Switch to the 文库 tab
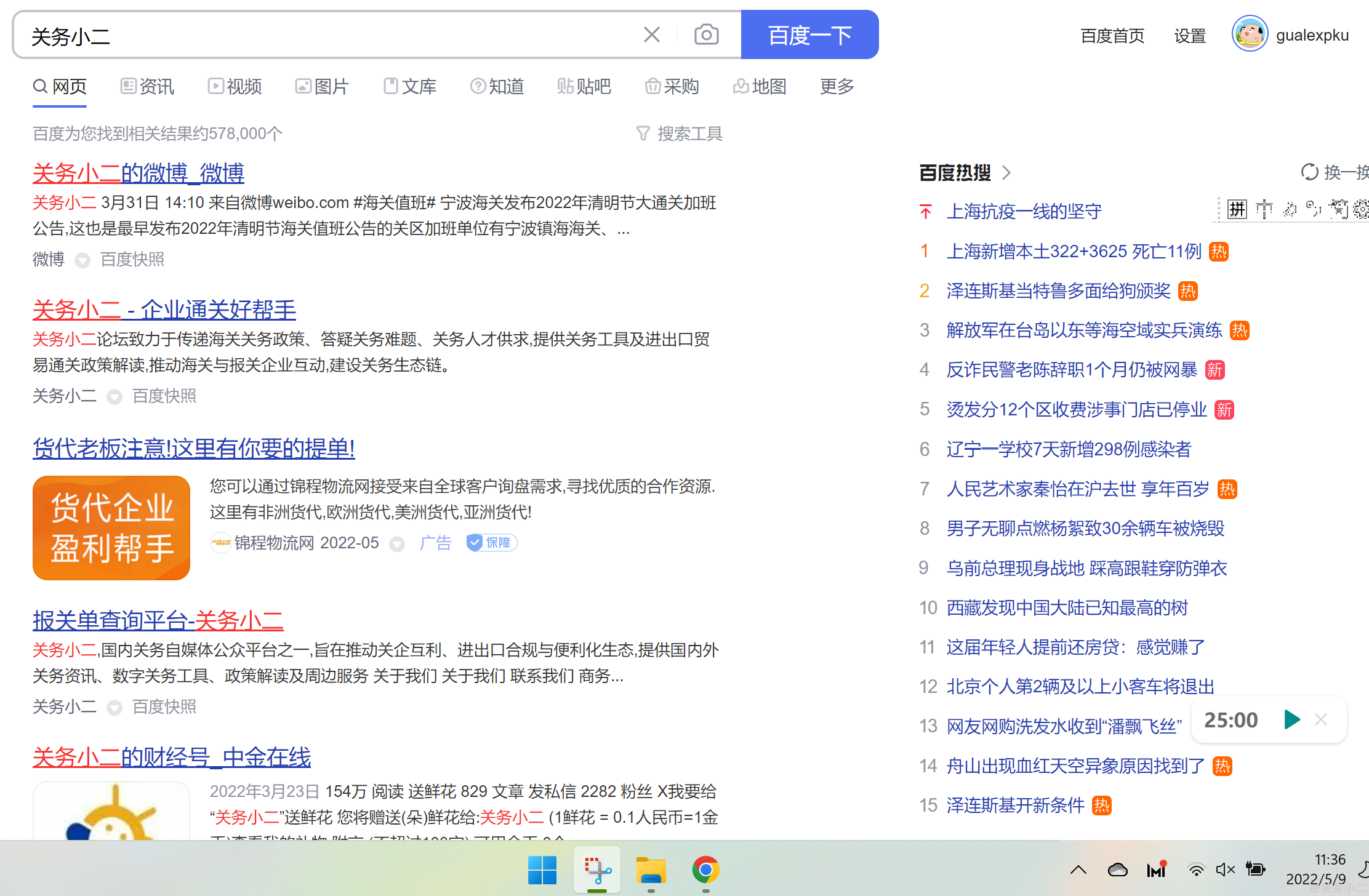This screenshot has height=896, width=1369. point(409,86)
